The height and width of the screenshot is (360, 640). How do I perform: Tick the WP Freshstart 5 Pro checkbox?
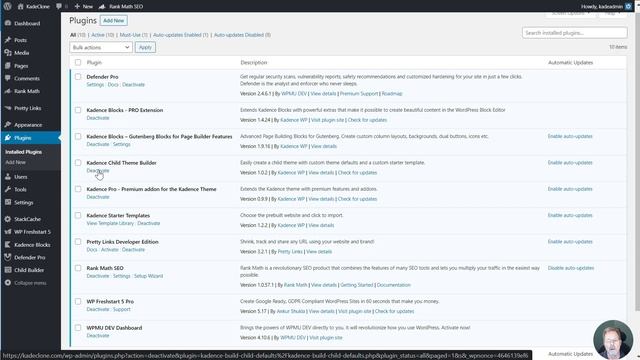point(78,301)
